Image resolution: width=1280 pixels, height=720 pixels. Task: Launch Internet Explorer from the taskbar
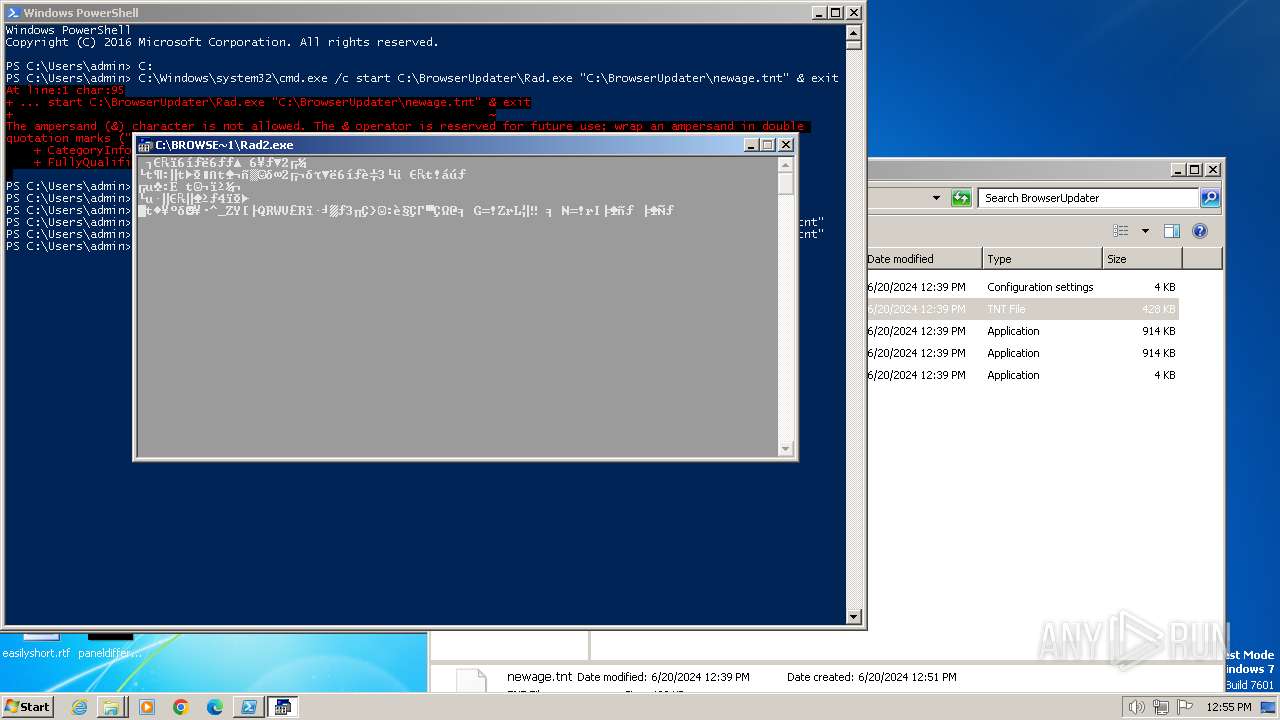pyautogui.click(x=79, y=707)
